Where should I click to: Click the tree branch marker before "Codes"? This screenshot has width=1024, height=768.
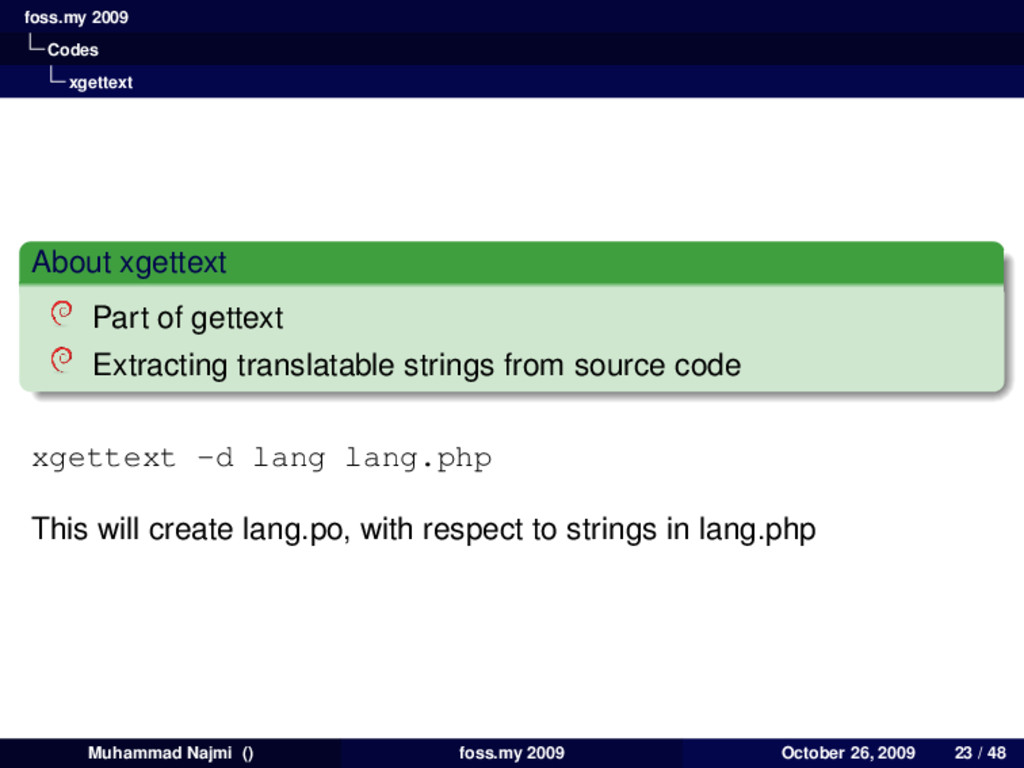36,46
